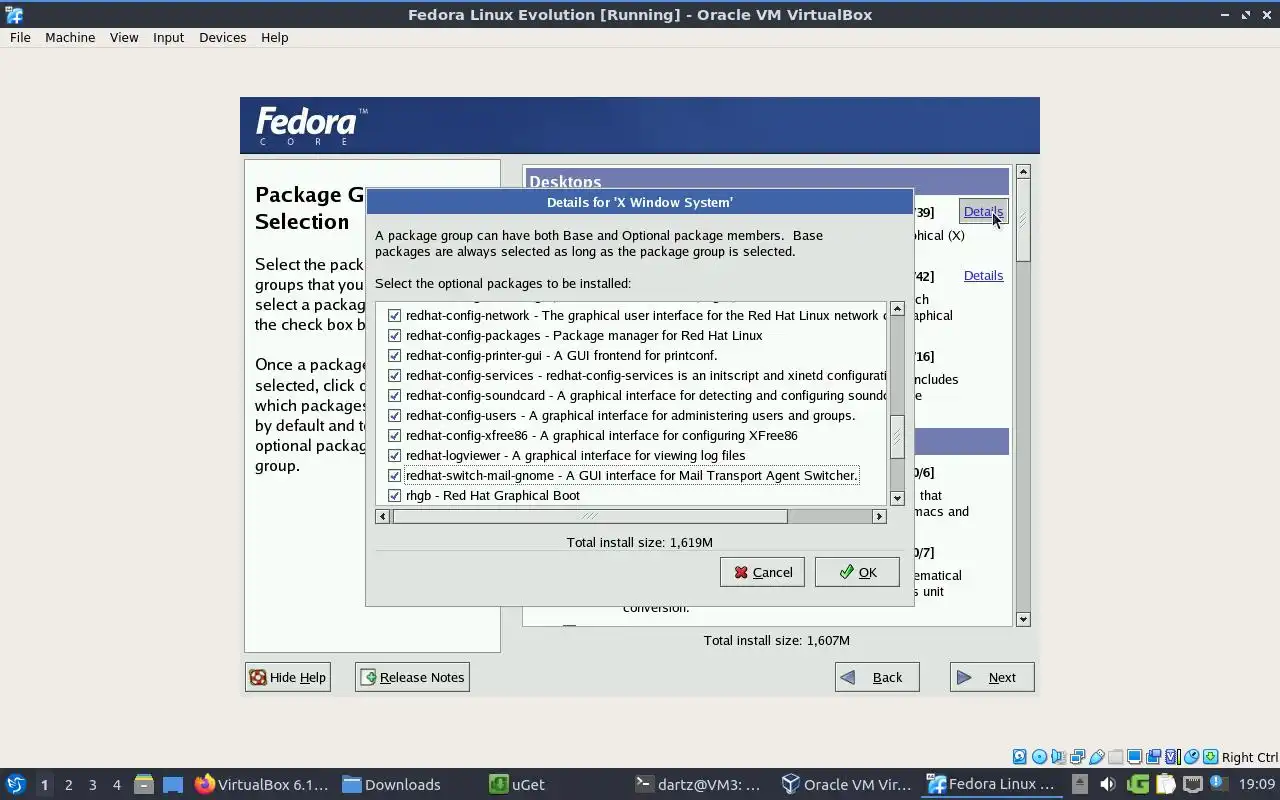Image resolution: width=1280 pixels, height=800 pixels.
Task: Uncheck redhat-config-soundcard package
Action: 394,395
